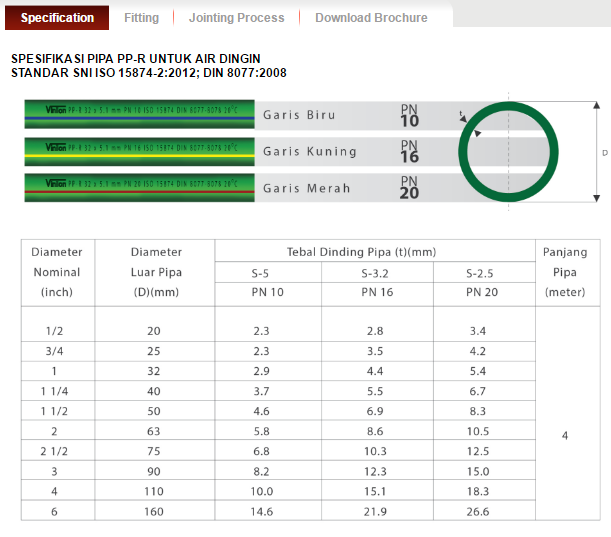
Task: Click the SPESIFIKASI PIPA PP-R heading text
Action: 135,59
